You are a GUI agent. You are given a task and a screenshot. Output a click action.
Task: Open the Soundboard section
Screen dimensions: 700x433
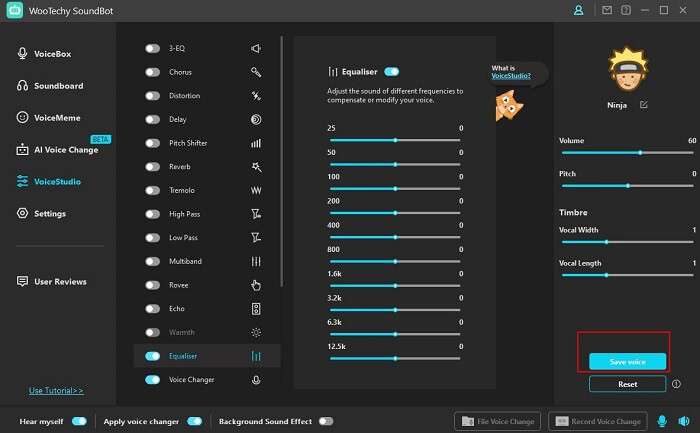click(x=50, y=86)
